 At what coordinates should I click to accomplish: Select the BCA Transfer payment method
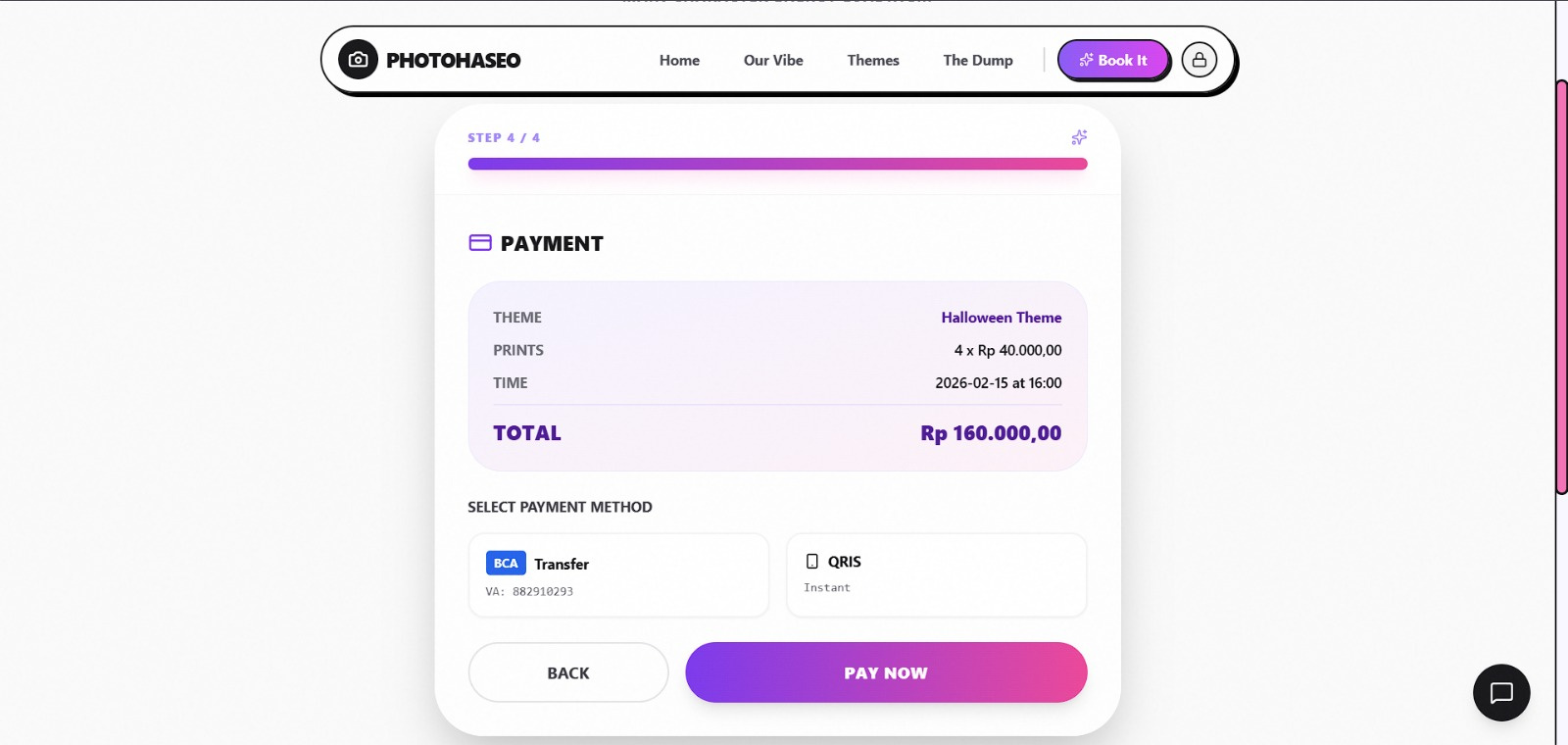coord(618,574)
